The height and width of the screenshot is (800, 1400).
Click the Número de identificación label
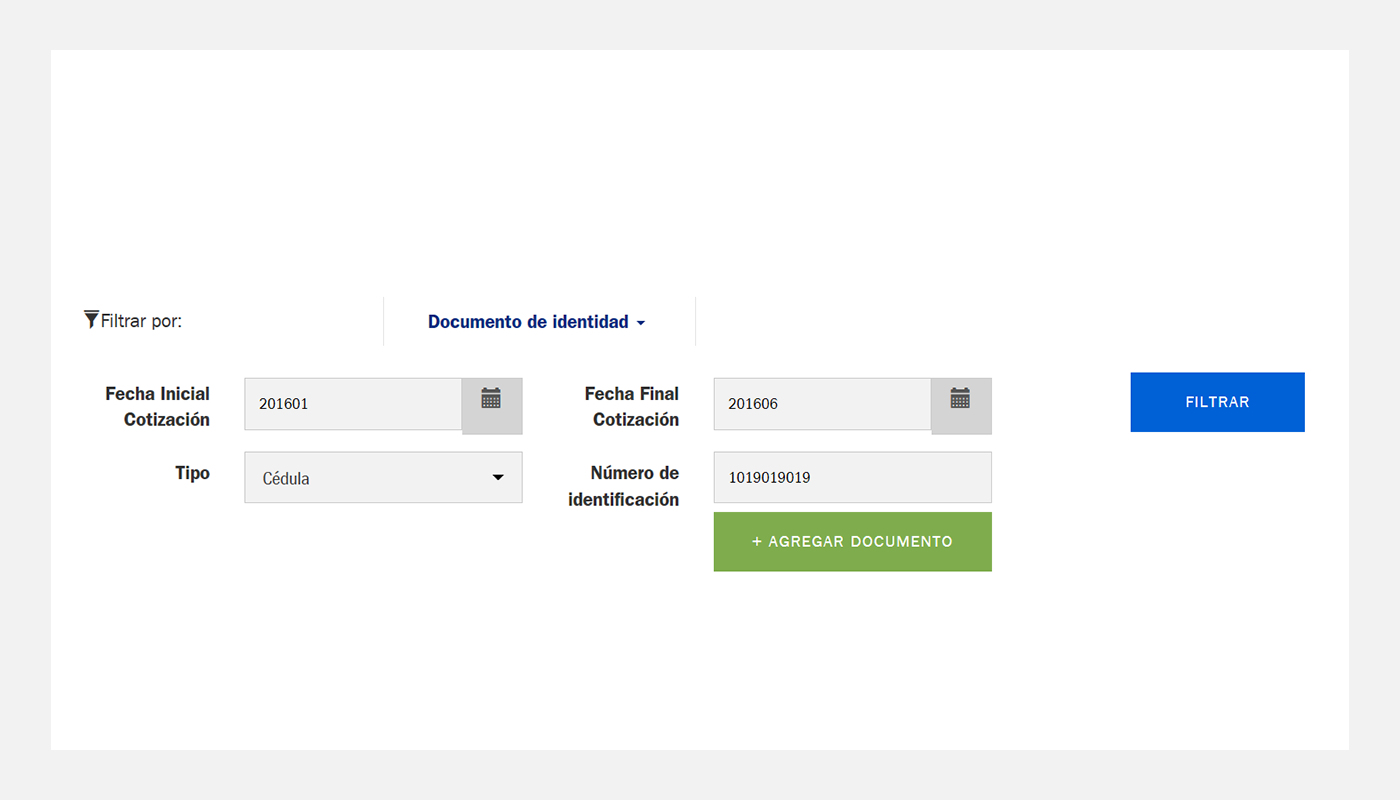pyautogui.click(x=624, y=486)
